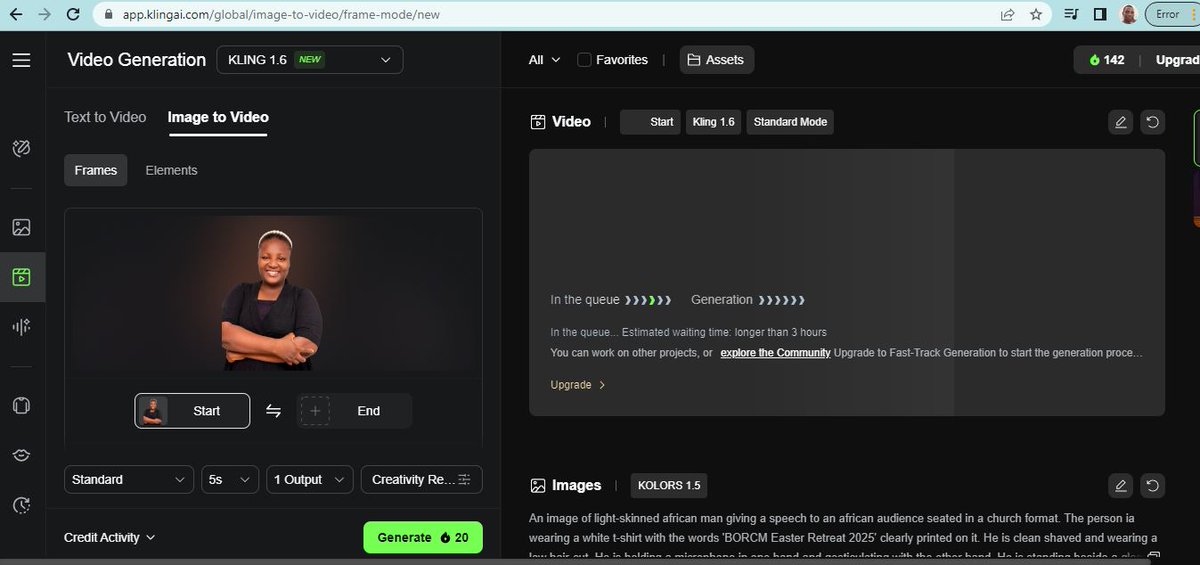Image resolution: width=1200 pixels, height=565 pixels.
Task: Click the Start frame button
Action: (x=192, y=411)
